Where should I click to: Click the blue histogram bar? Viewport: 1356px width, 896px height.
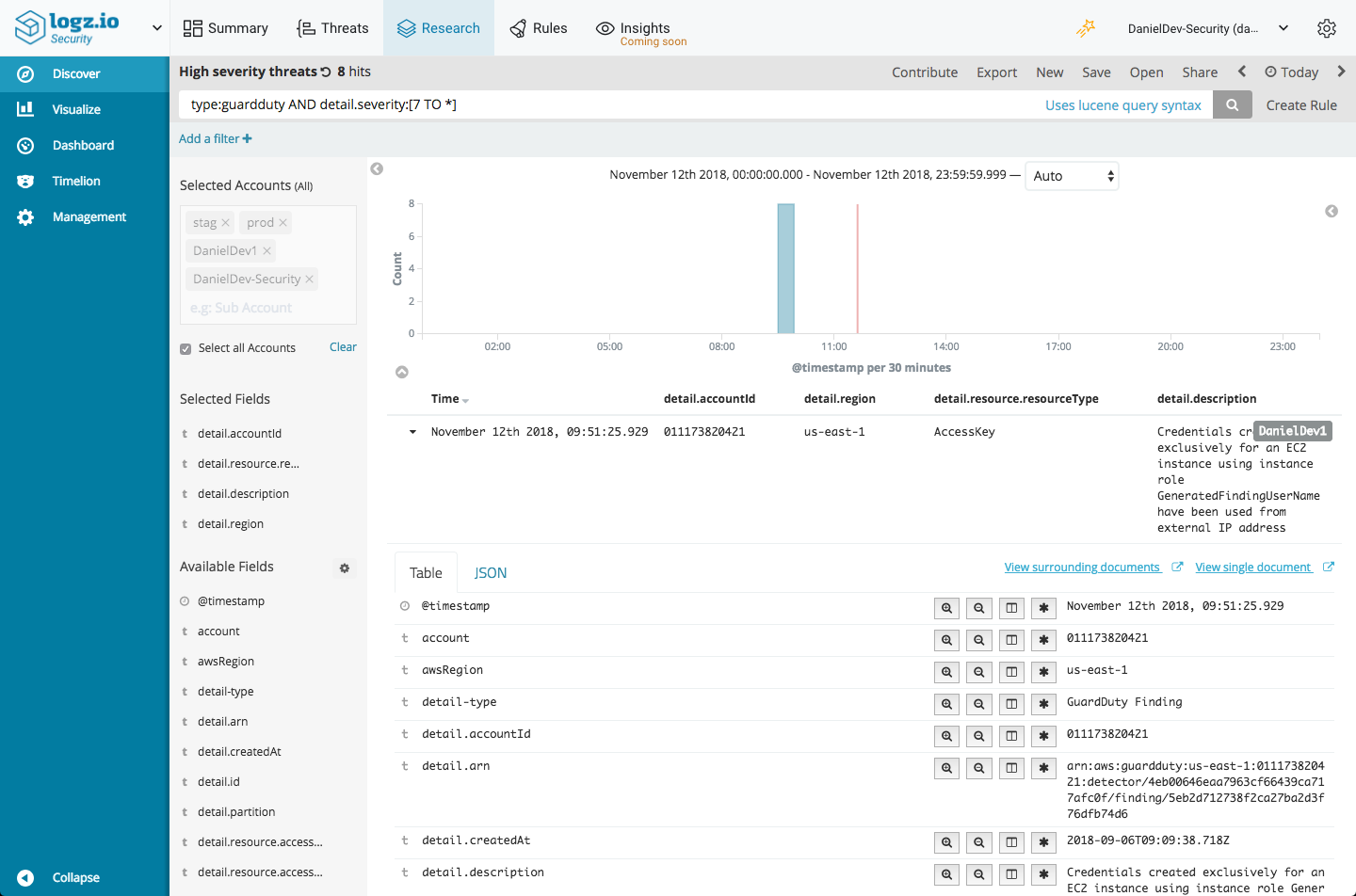(x=785, y=268)
